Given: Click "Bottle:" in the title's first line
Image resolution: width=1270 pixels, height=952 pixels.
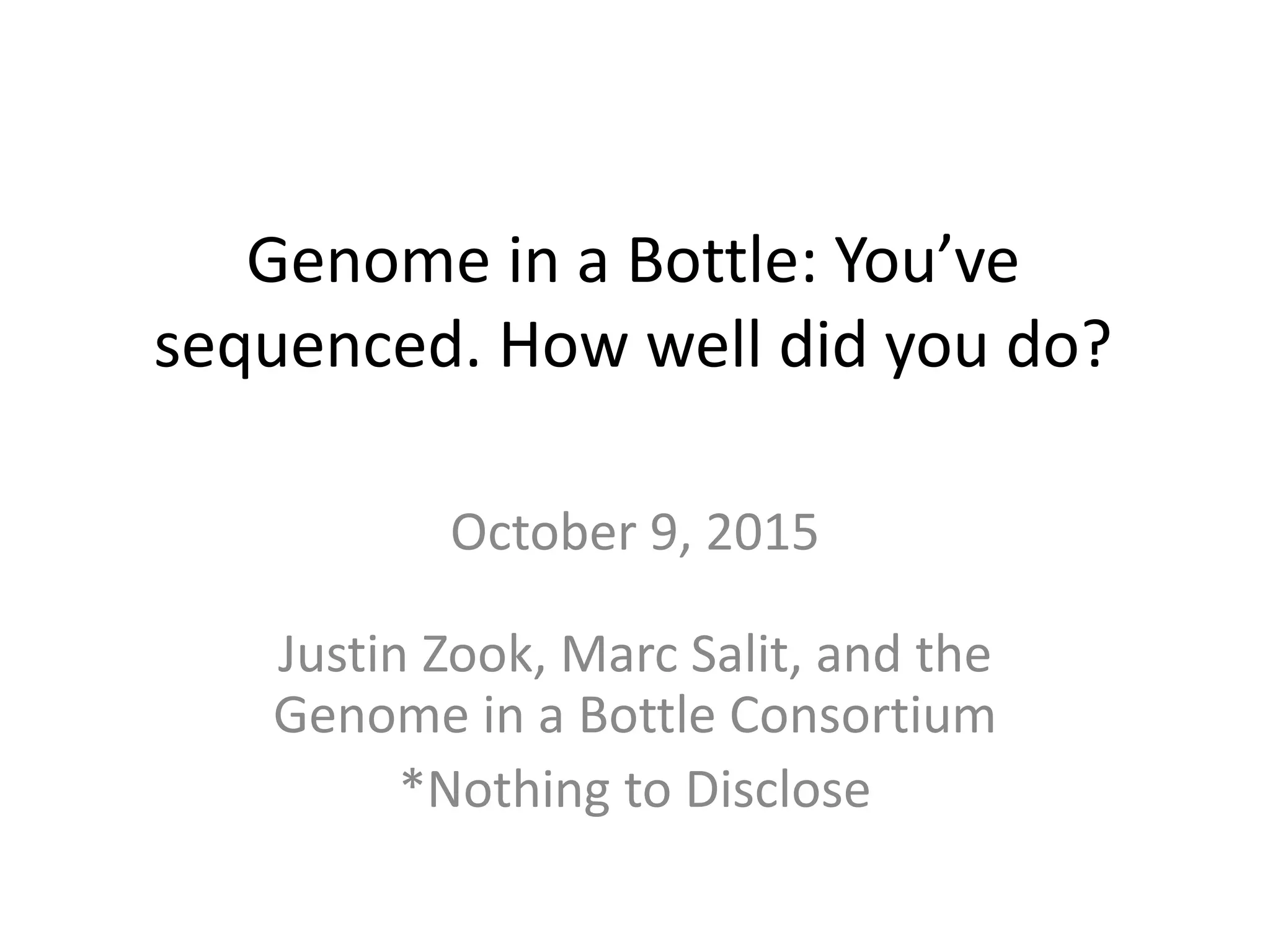Looking at the screenshot, I should click(721, 262).
